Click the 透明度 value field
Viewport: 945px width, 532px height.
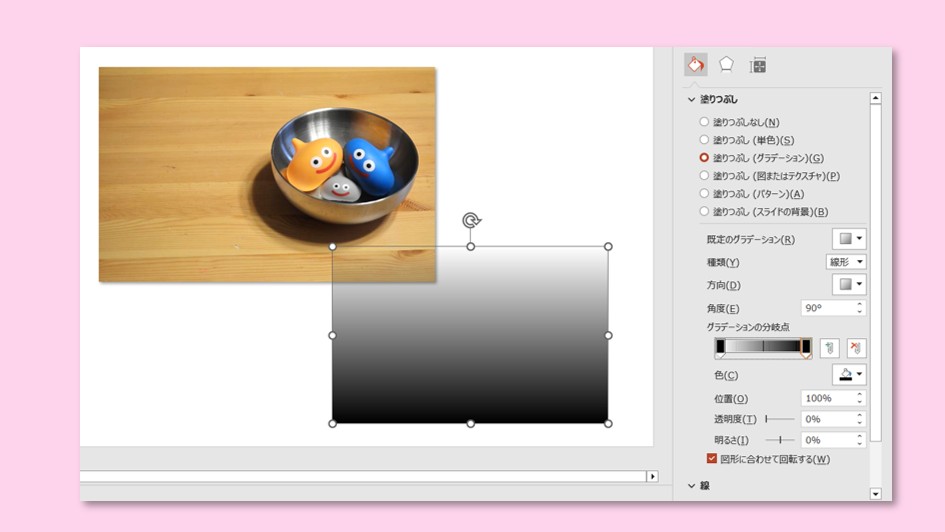827,419
